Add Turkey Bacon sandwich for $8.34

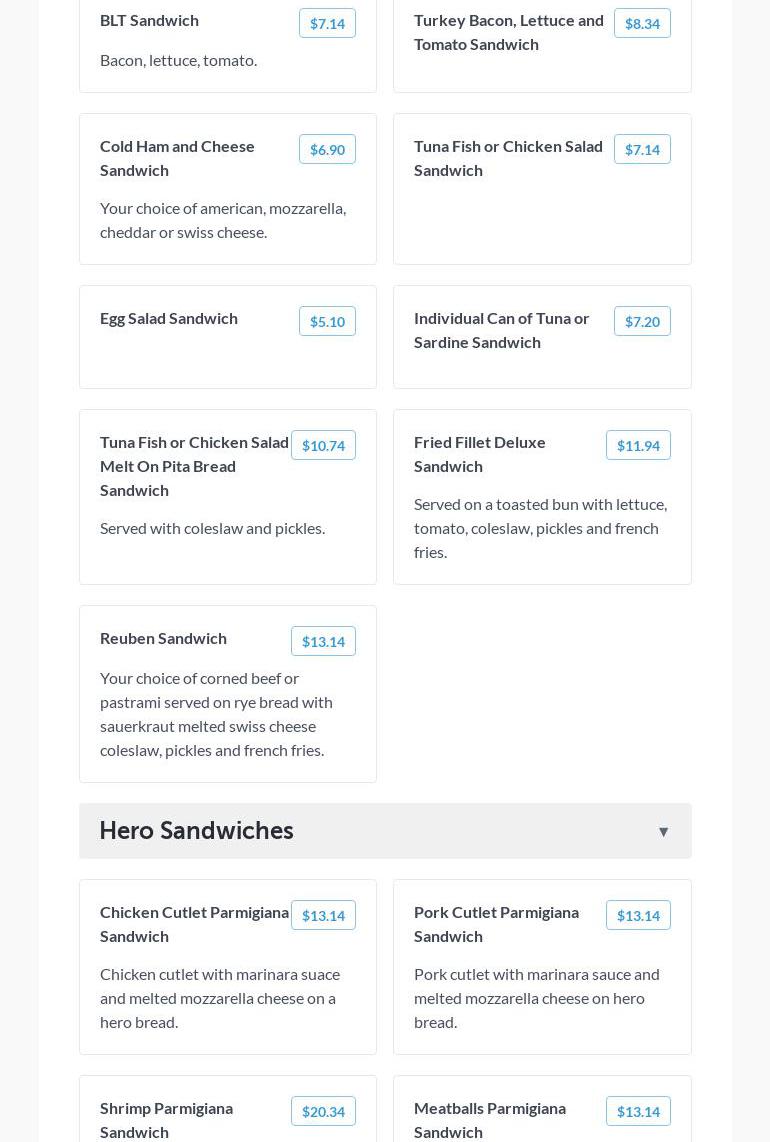(x=642, y=23)
